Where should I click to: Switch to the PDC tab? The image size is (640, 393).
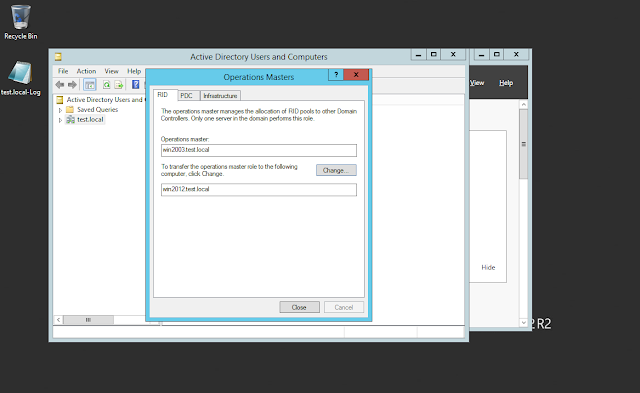click(188, 95)
